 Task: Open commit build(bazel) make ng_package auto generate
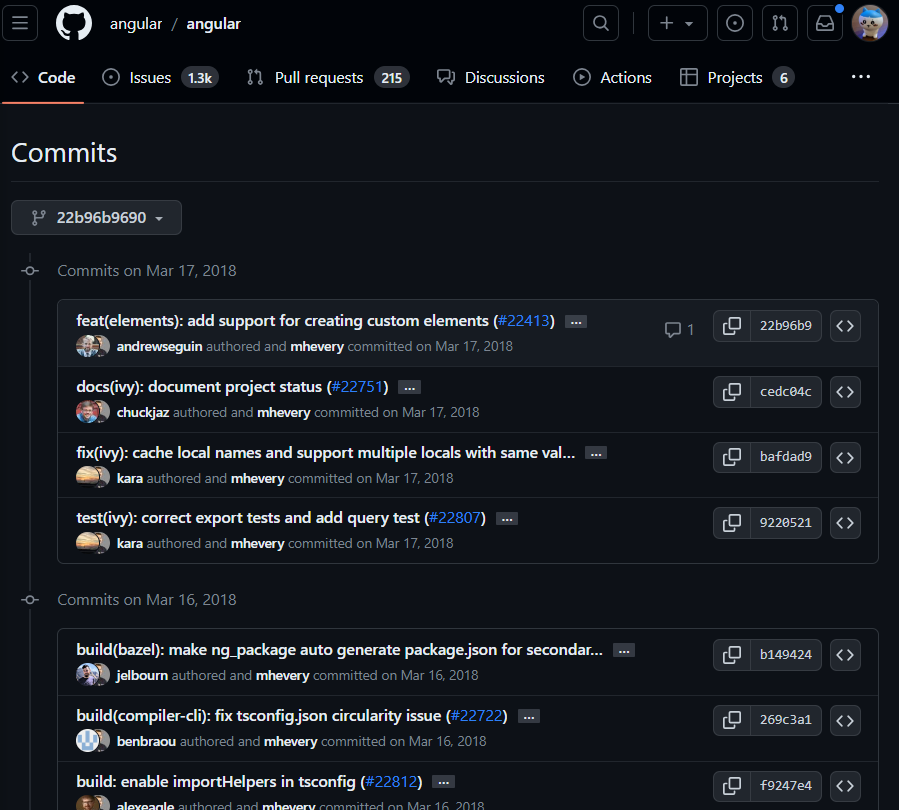(339, 649)
